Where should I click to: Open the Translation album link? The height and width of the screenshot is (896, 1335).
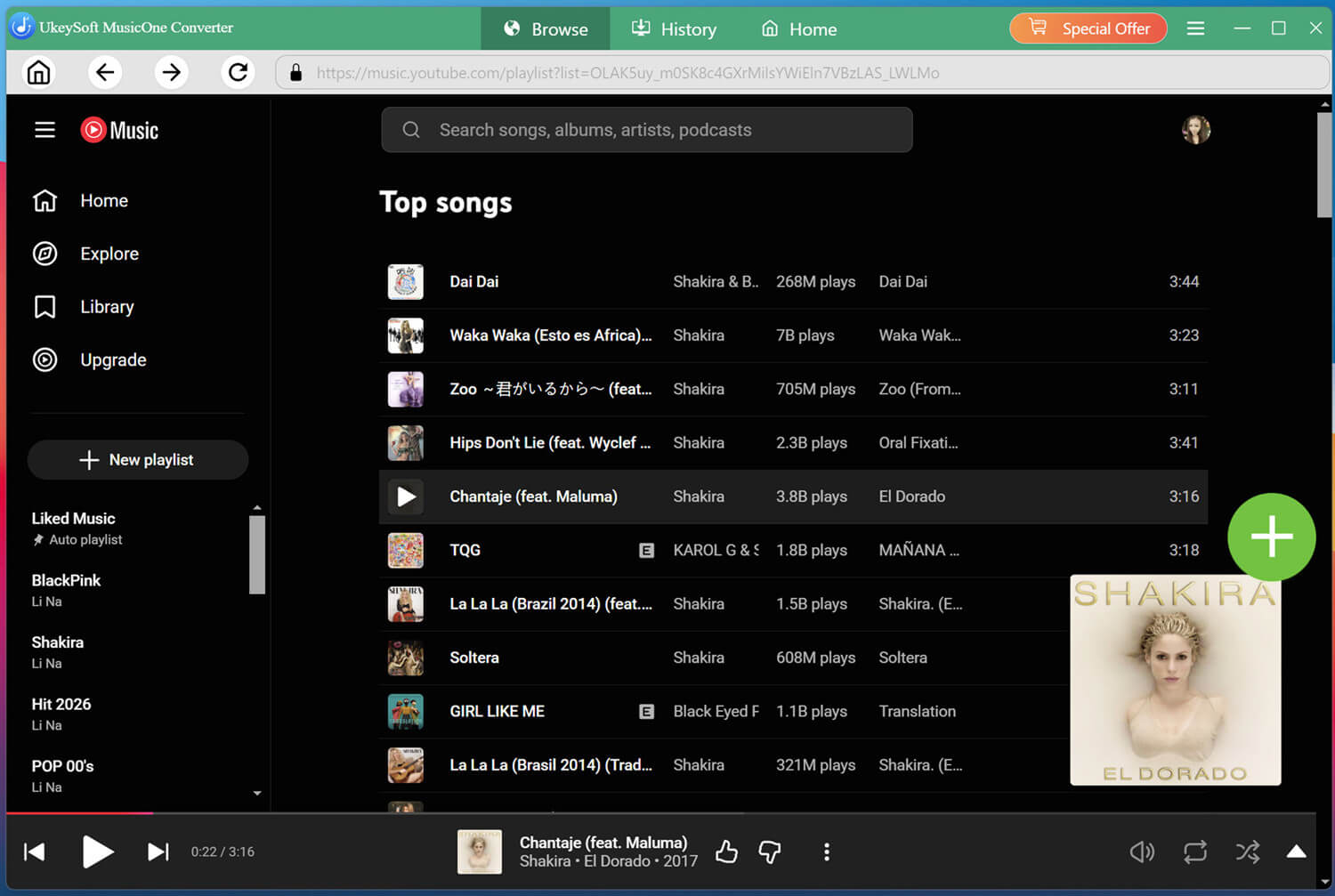[x=918, y=712]
